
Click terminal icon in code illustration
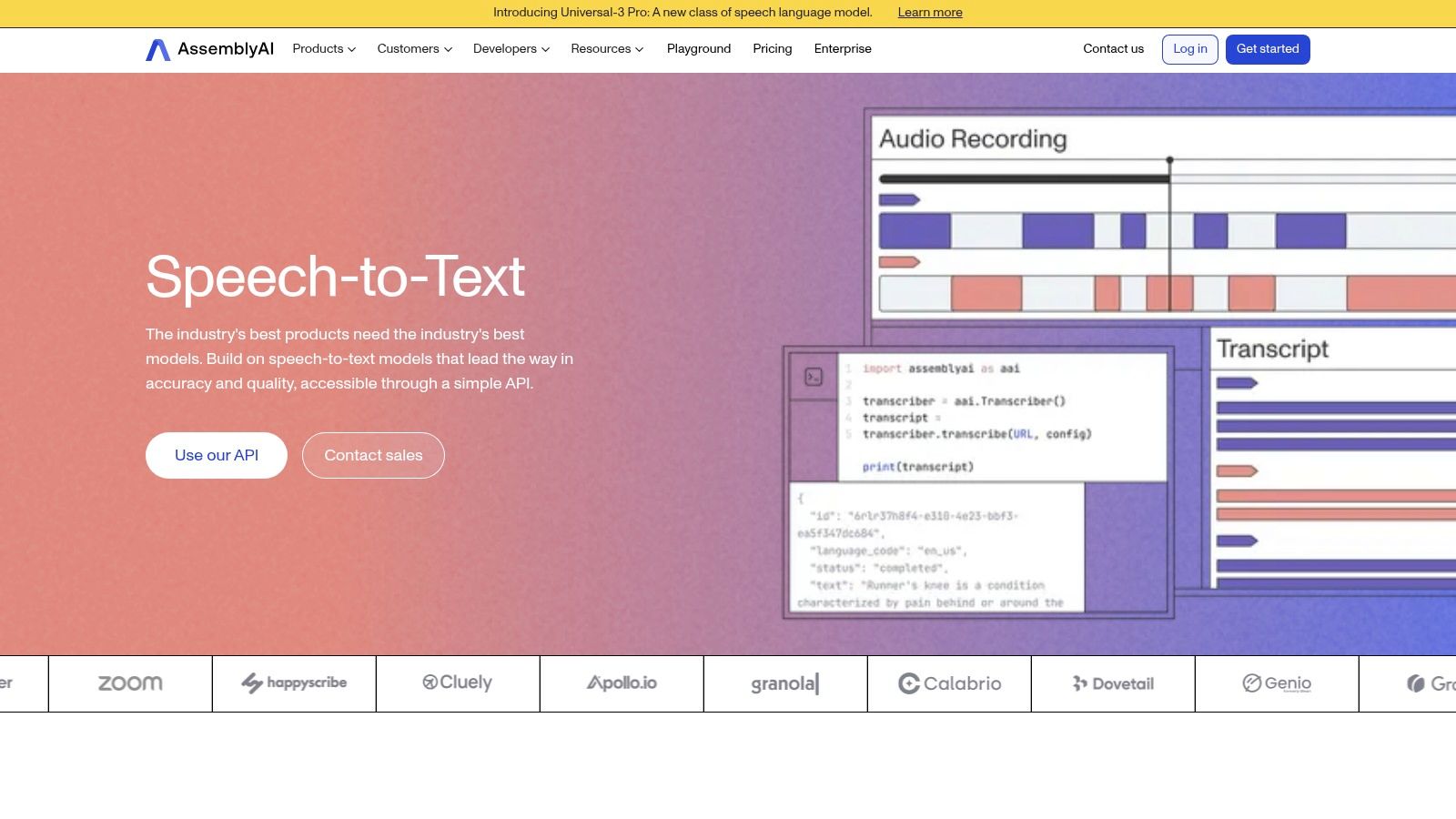point(814,377)
